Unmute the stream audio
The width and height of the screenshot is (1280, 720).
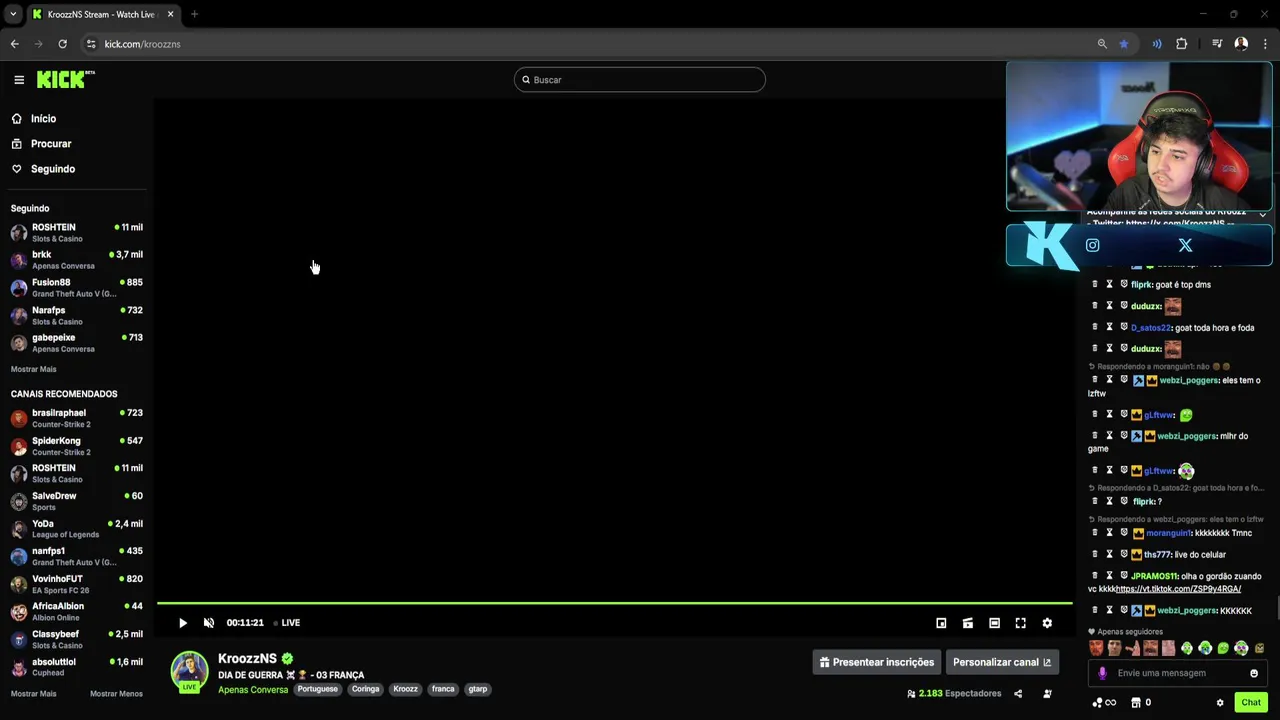tap(209, 623)
